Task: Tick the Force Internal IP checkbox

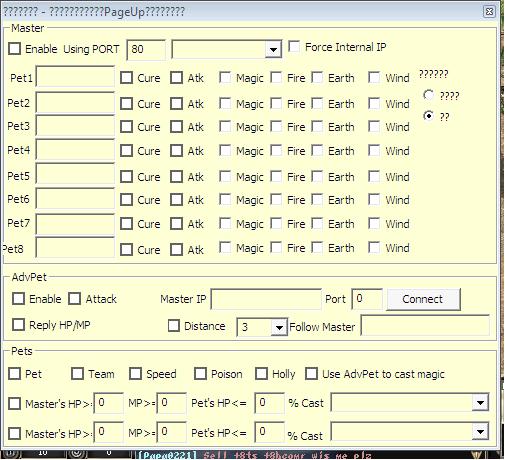Action: tap(294, 47)
